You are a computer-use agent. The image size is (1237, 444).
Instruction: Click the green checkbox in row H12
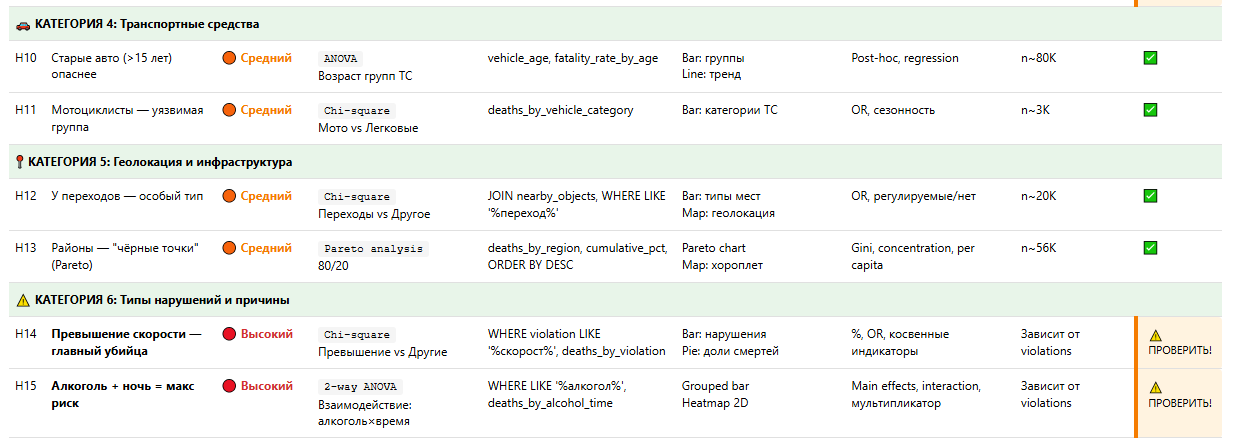point(1150,196)
